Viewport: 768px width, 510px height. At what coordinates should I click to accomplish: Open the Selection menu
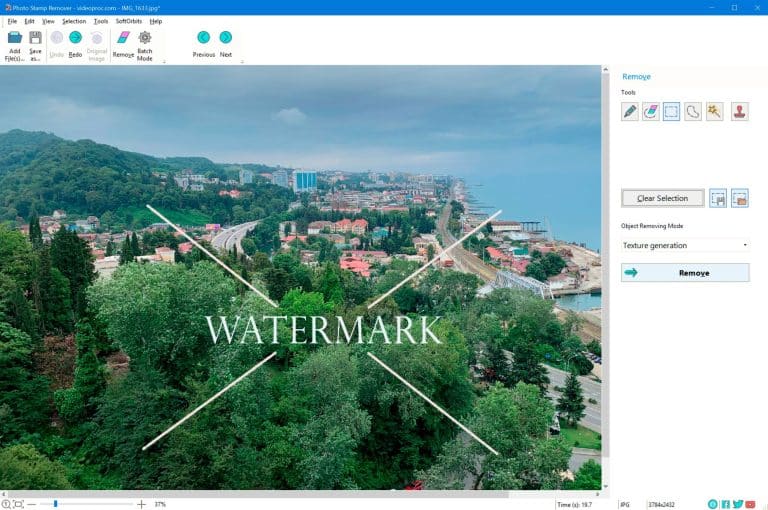[74, 21]
